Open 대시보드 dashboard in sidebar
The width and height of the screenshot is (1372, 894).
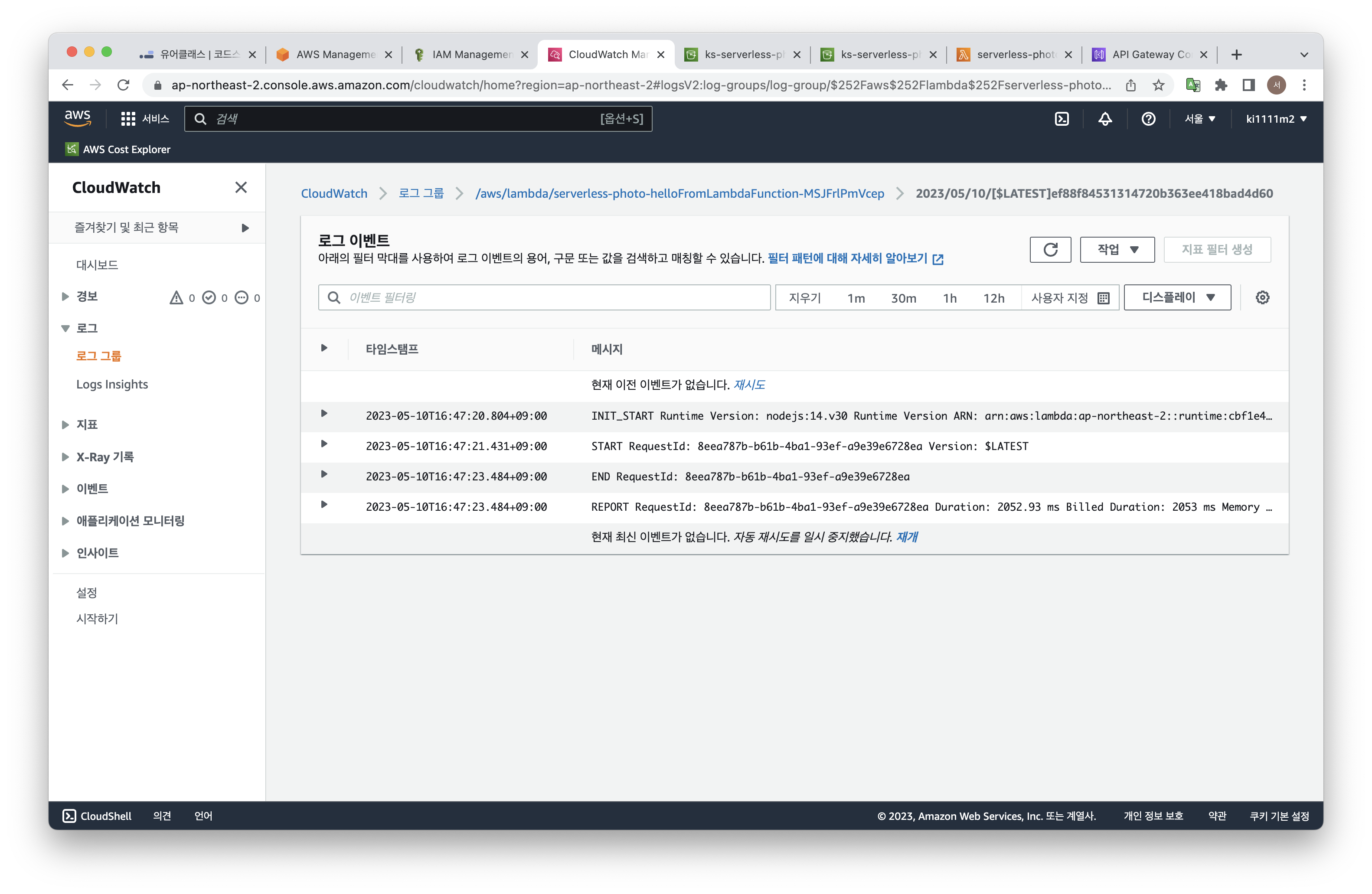pos(97,264)
